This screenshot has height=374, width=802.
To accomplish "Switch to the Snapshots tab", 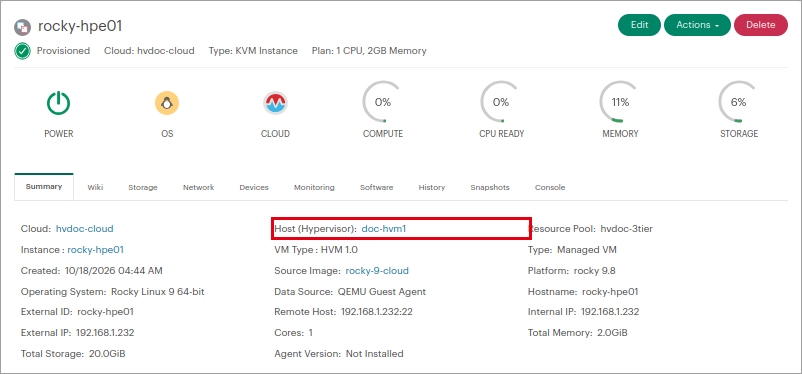I will tap(490, 187).
